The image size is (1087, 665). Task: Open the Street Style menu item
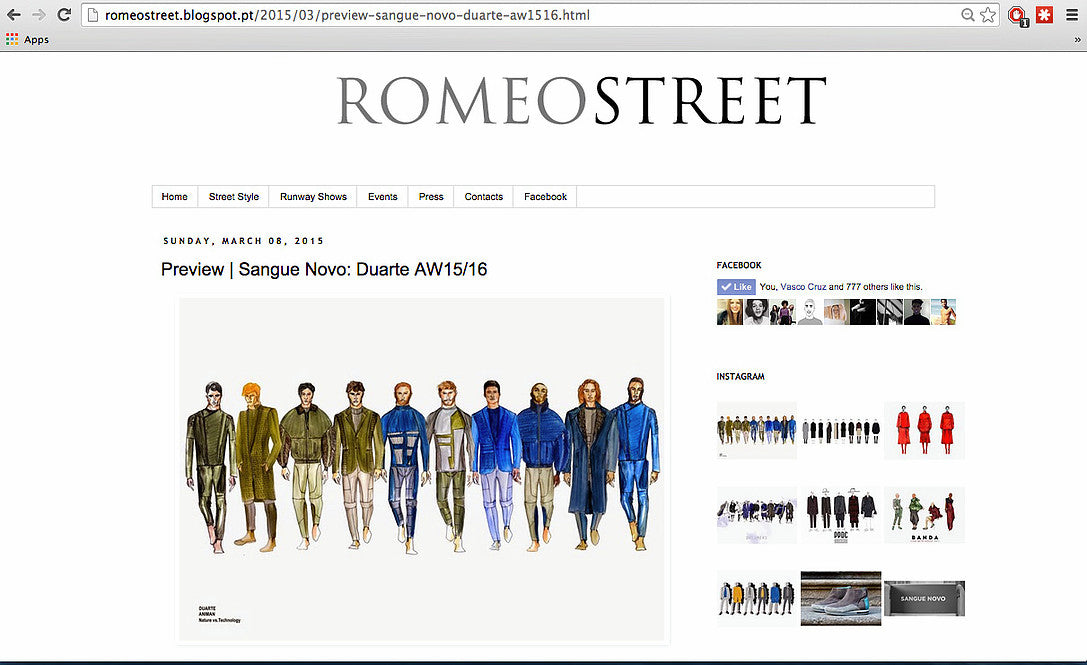point(234,196)
